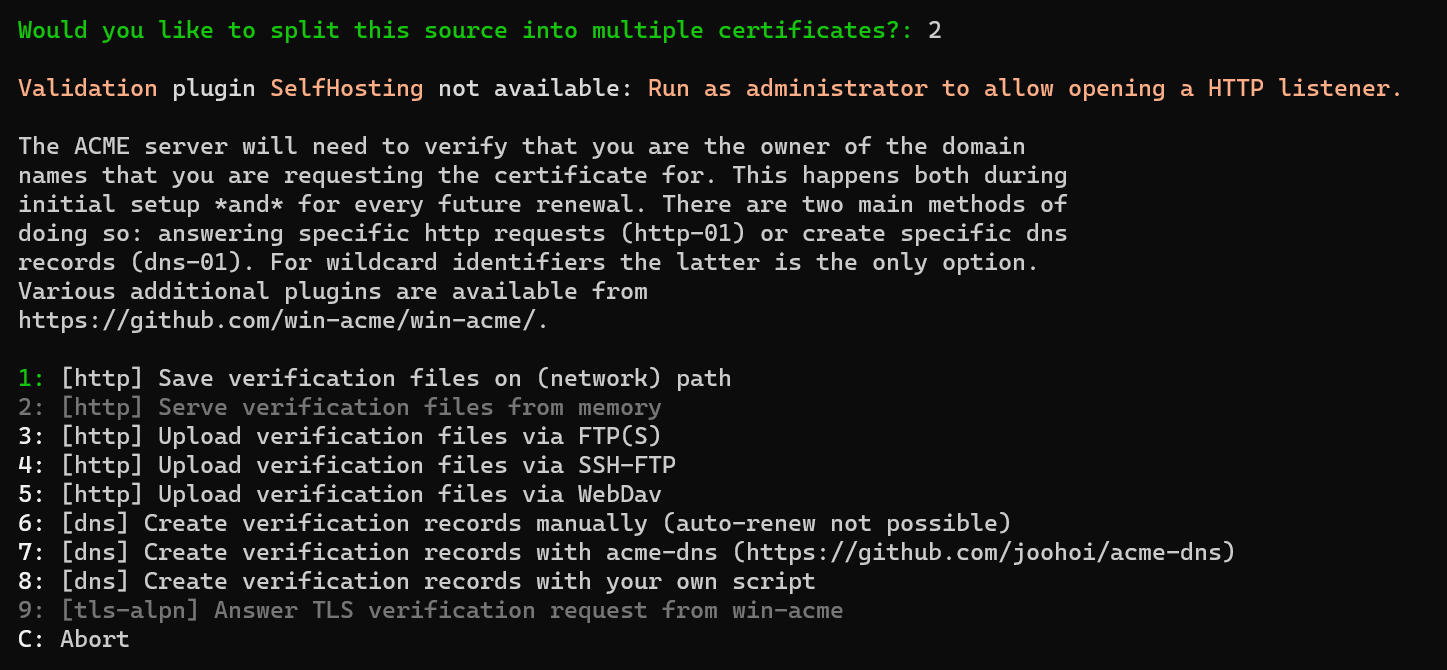Click the entered answer 2 after the prompt
This screenshot has width=1447, height=670.
[934, 30]
